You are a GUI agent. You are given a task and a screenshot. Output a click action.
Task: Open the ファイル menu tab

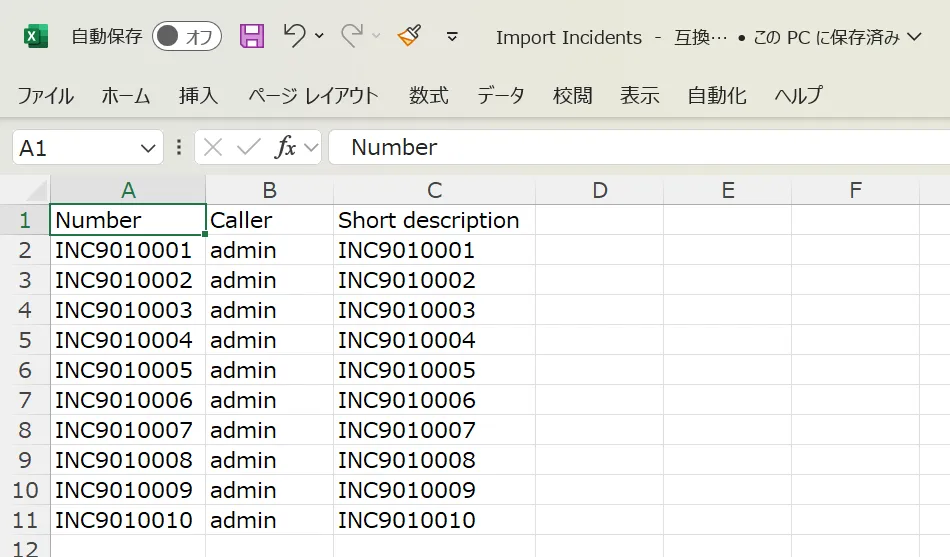(x=45, y=95)
